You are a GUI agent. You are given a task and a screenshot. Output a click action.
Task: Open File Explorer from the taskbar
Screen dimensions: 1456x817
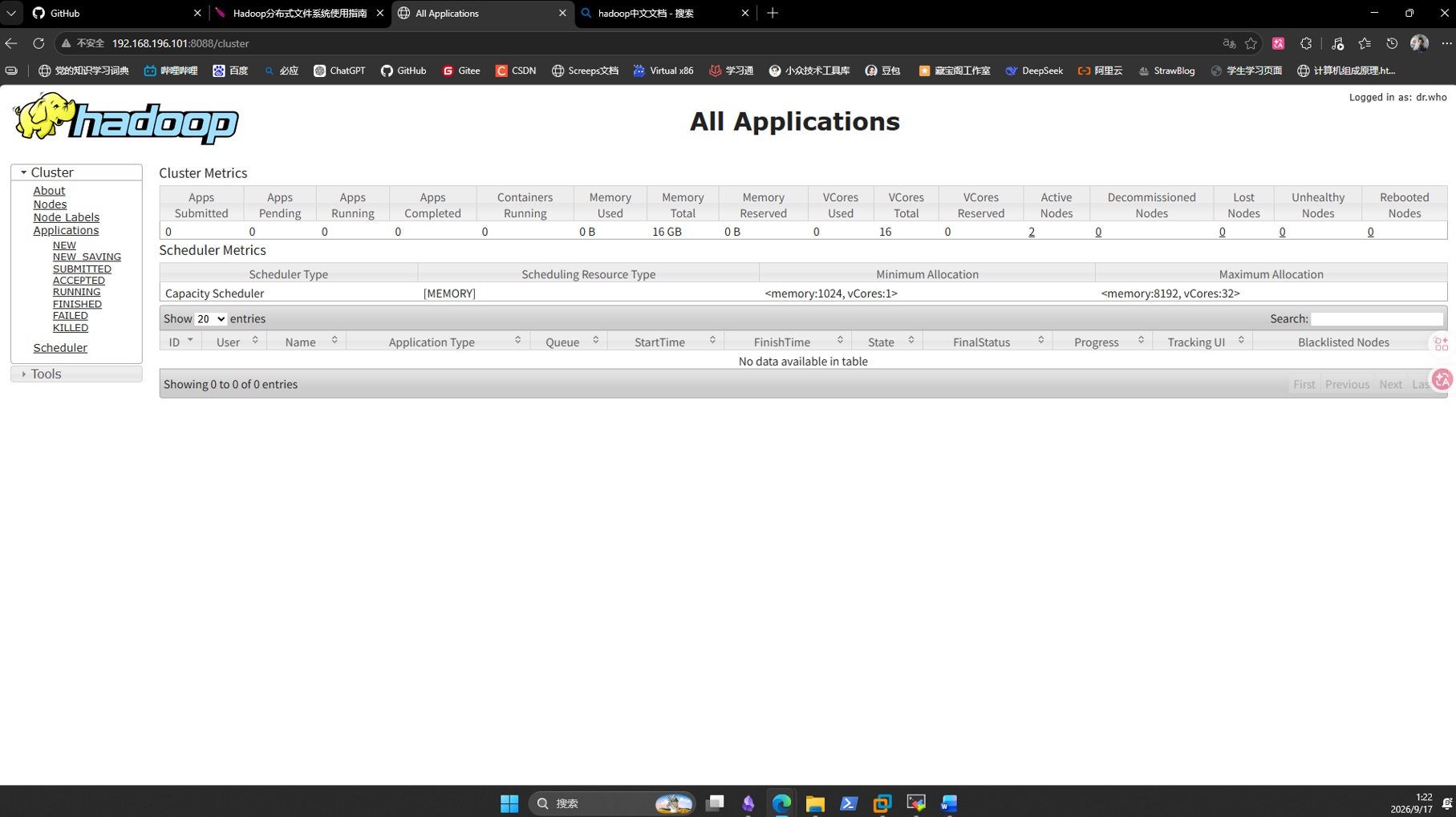pyautogui.click(x=815, y=803)
